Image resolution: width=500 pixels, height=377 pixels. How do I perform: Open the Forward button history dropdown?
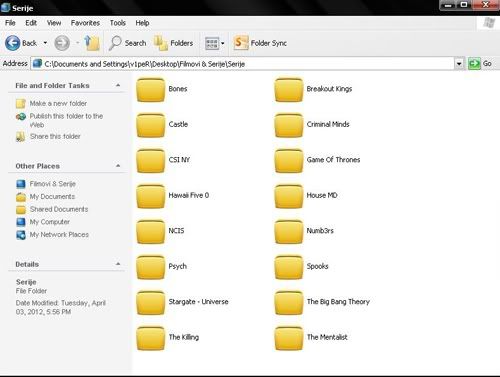pyautogui.click(x=77, y=43)
